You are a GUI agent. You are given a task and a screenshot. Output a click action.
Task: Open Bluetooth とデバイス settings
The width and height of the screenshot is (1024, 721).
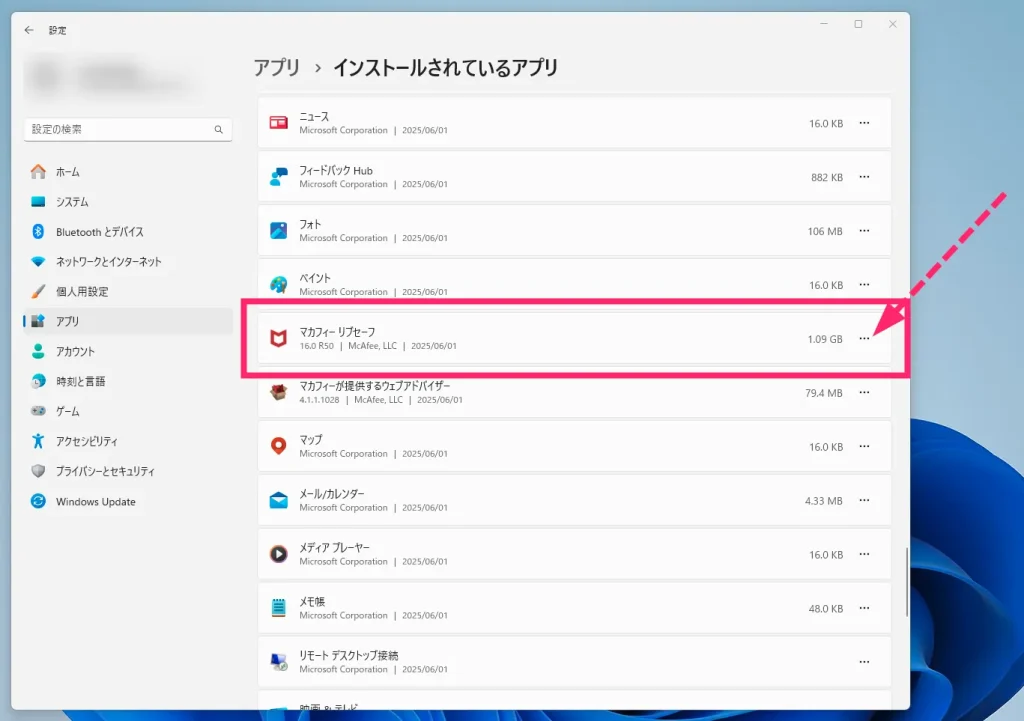pos(128,232)
